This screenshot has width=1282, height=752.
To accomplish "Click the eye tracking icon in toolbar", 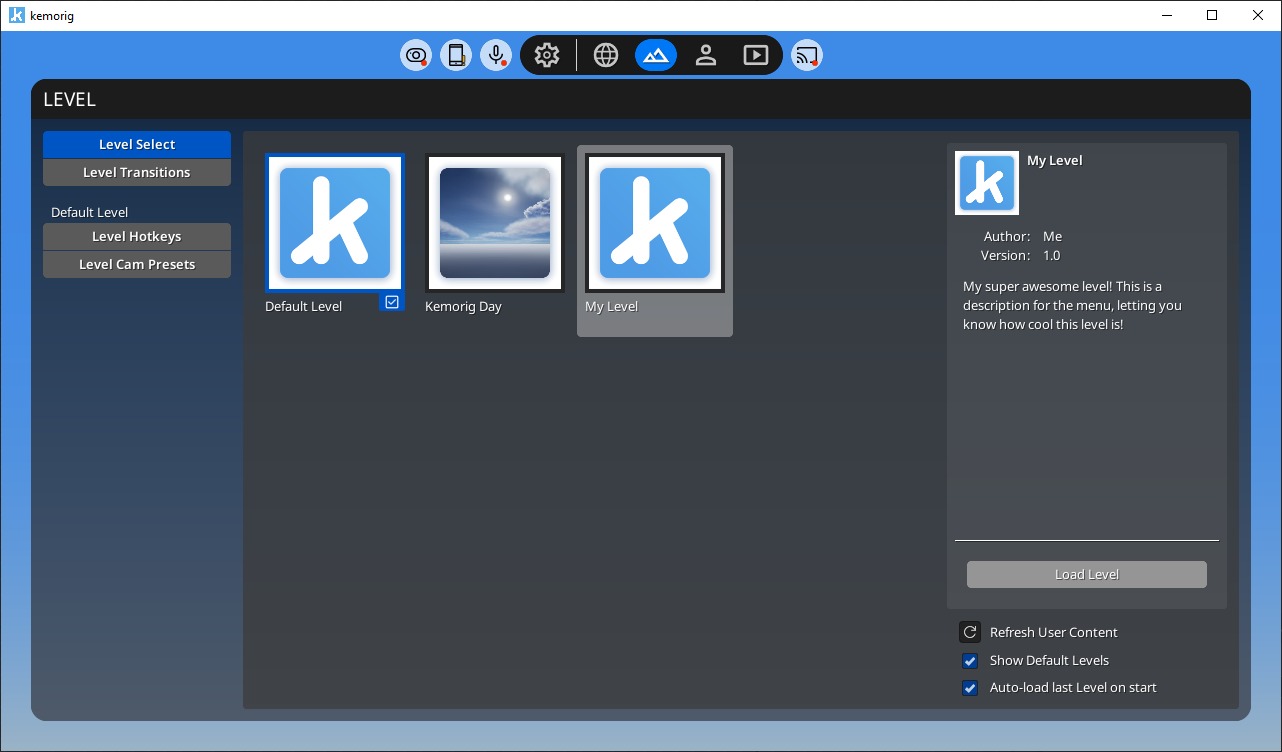I will click(416, 55).
